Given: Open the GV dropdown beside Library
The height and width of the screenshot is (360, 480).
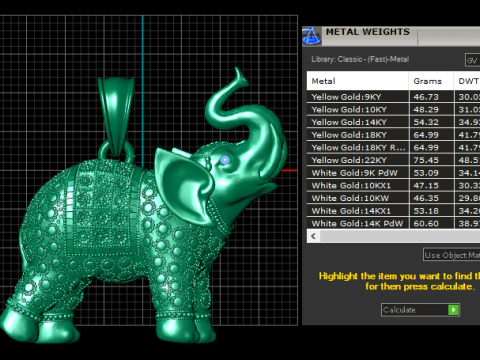Looking at the screenshot, I should 472,60.
